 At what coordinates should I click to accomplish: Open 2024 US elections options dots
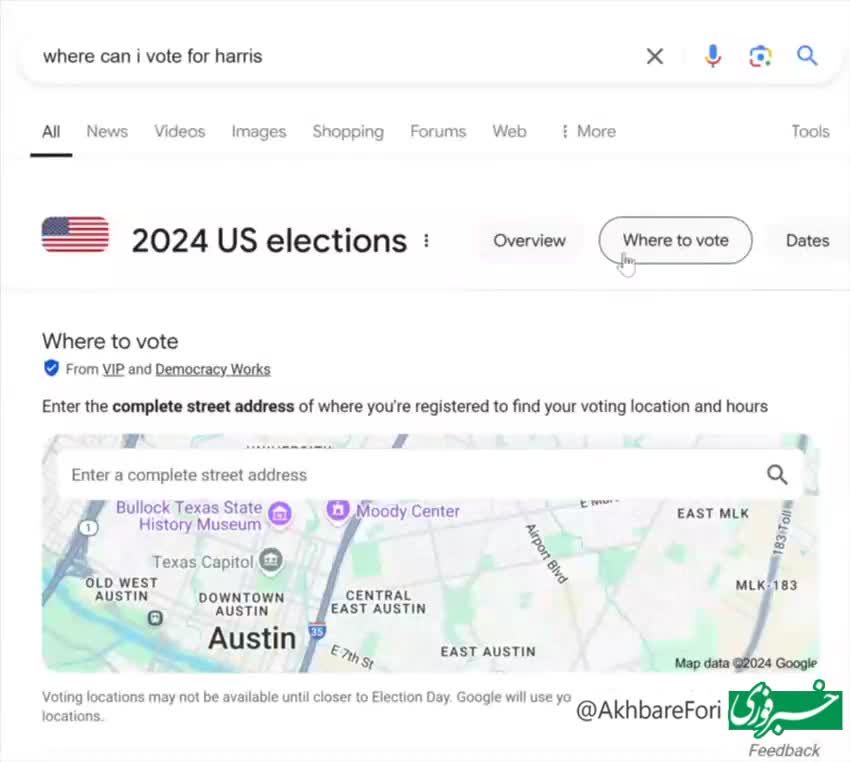[x=427, y=241]
